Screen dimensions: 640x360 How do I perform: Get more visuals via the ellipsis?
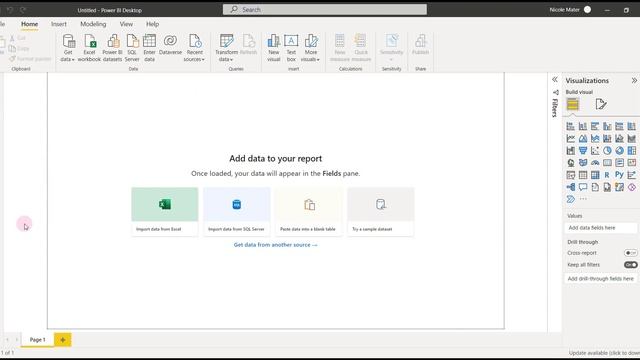(583, 199)
